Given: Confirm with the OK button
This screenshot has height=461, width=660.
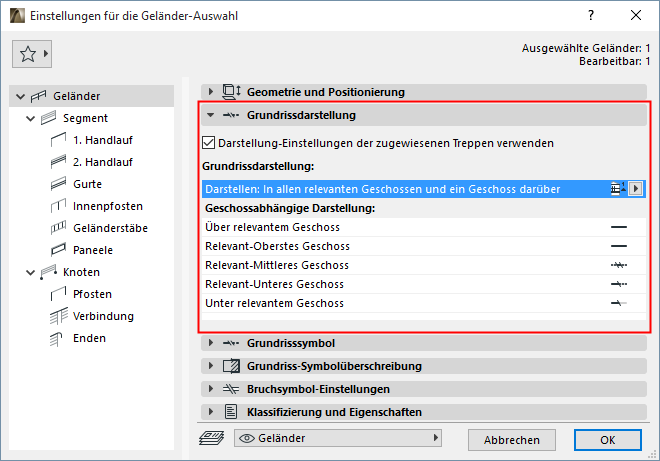Looking at the screenshot, I should (x=607, y=439).
